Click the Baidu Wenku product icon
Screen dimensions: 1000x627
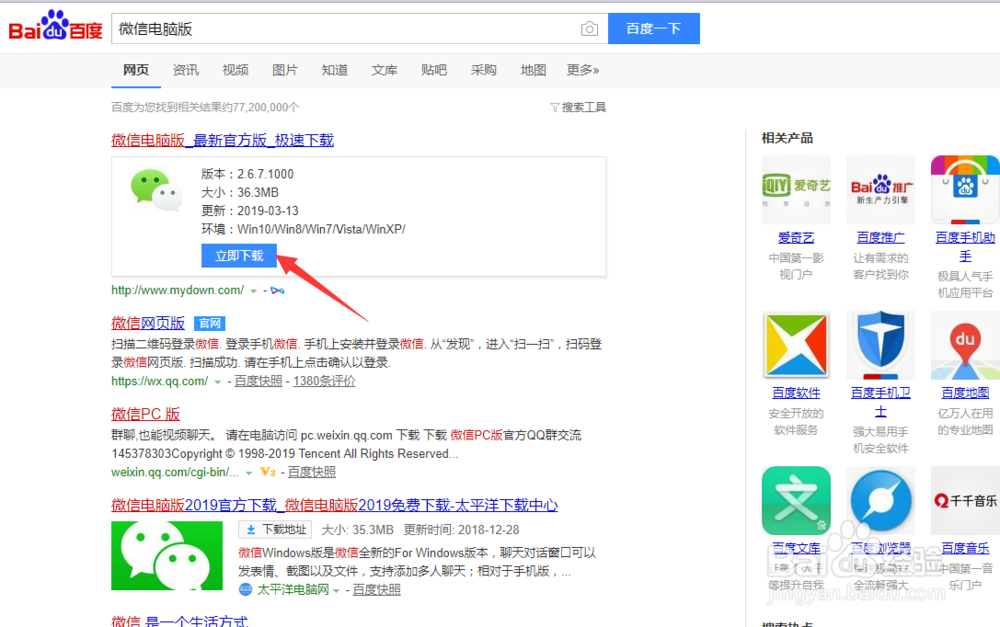point(796,501)
